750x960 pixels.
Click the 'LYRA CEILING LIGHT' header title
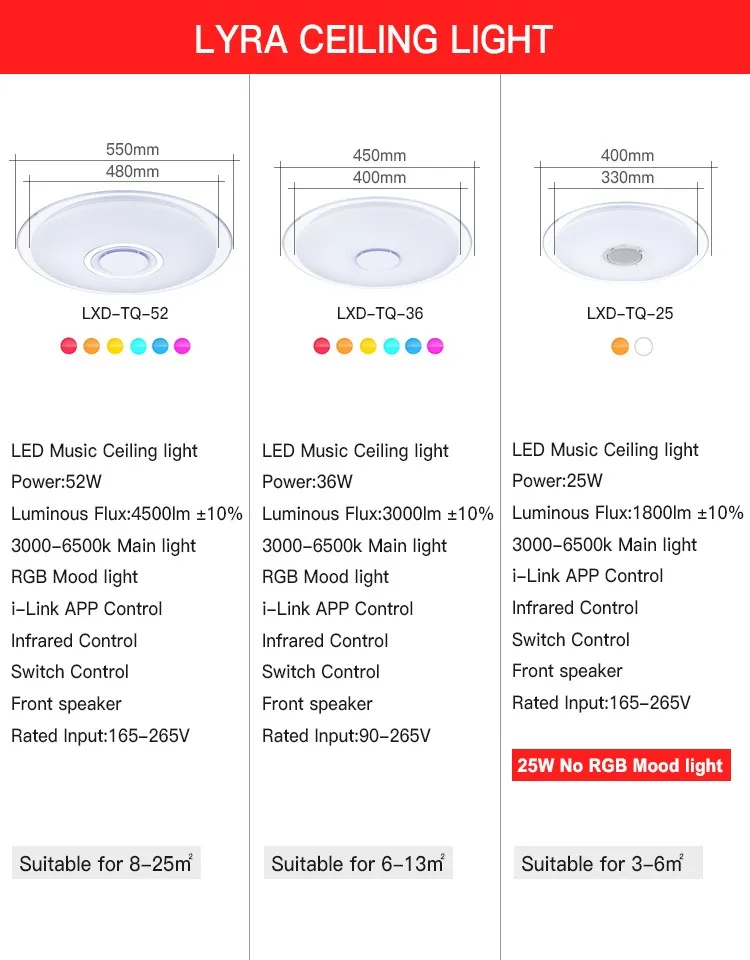[x=373, y=39]
